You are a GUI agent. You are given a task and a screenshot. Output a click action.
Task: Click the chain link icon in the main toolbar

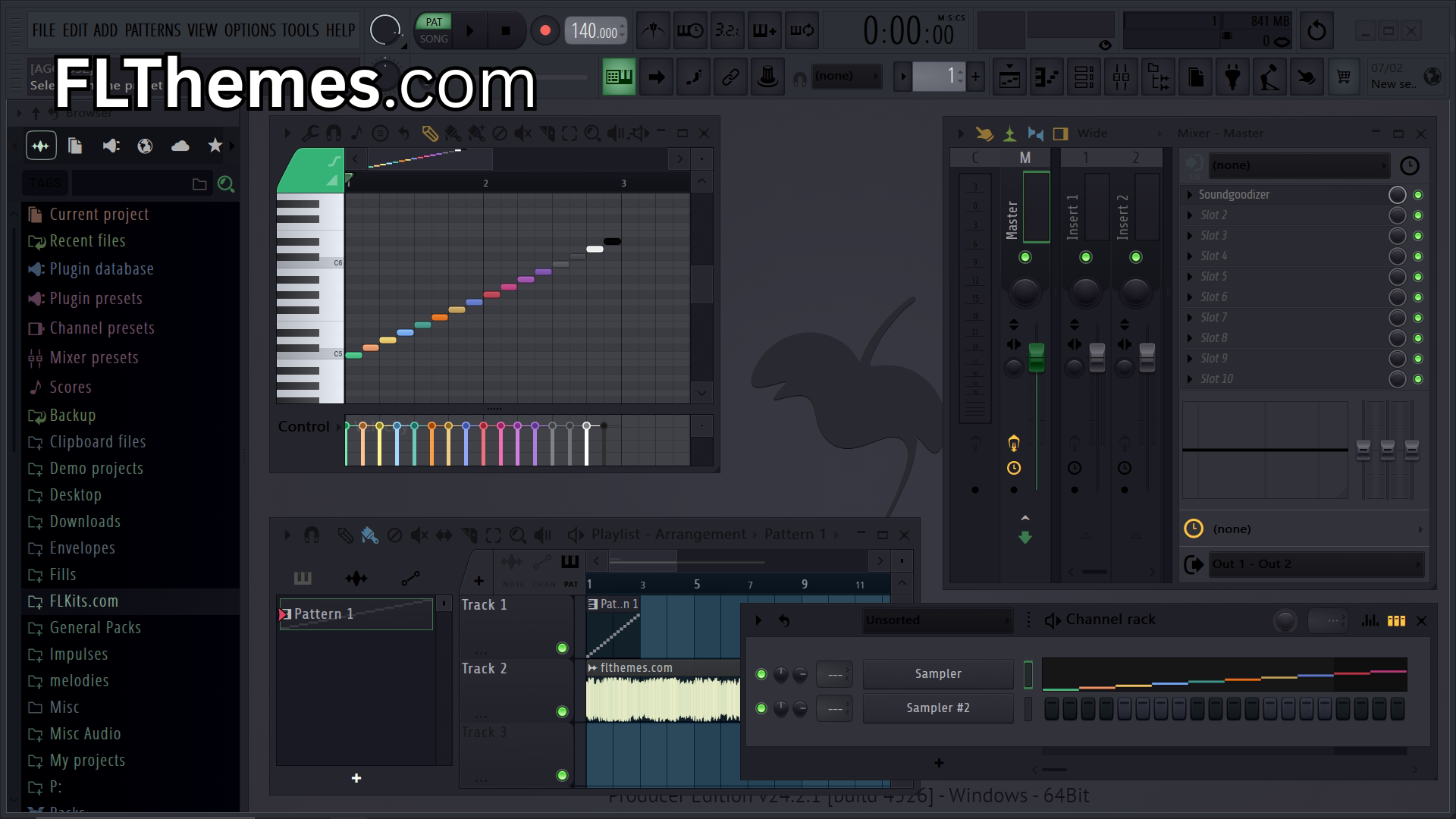tap(730, 77)
